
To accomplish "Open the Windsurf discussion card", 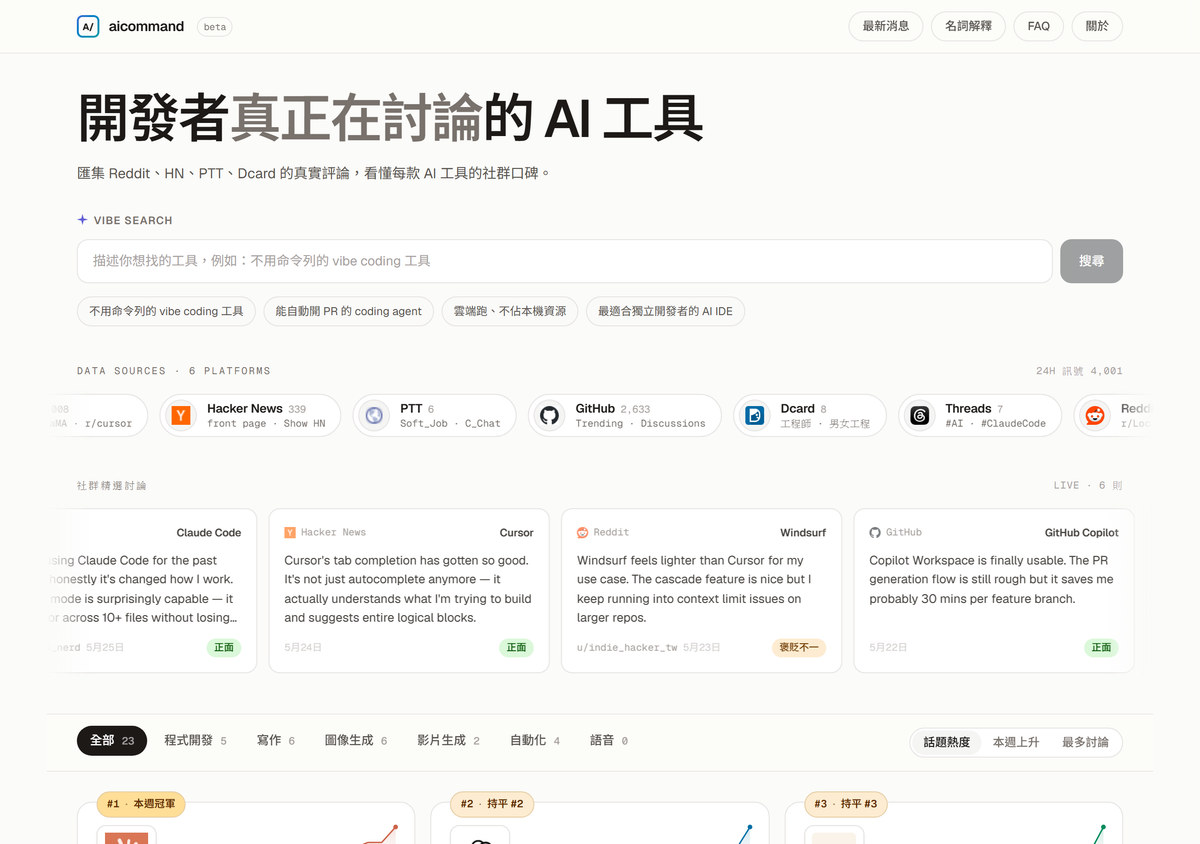I will [x=701, y=591].
